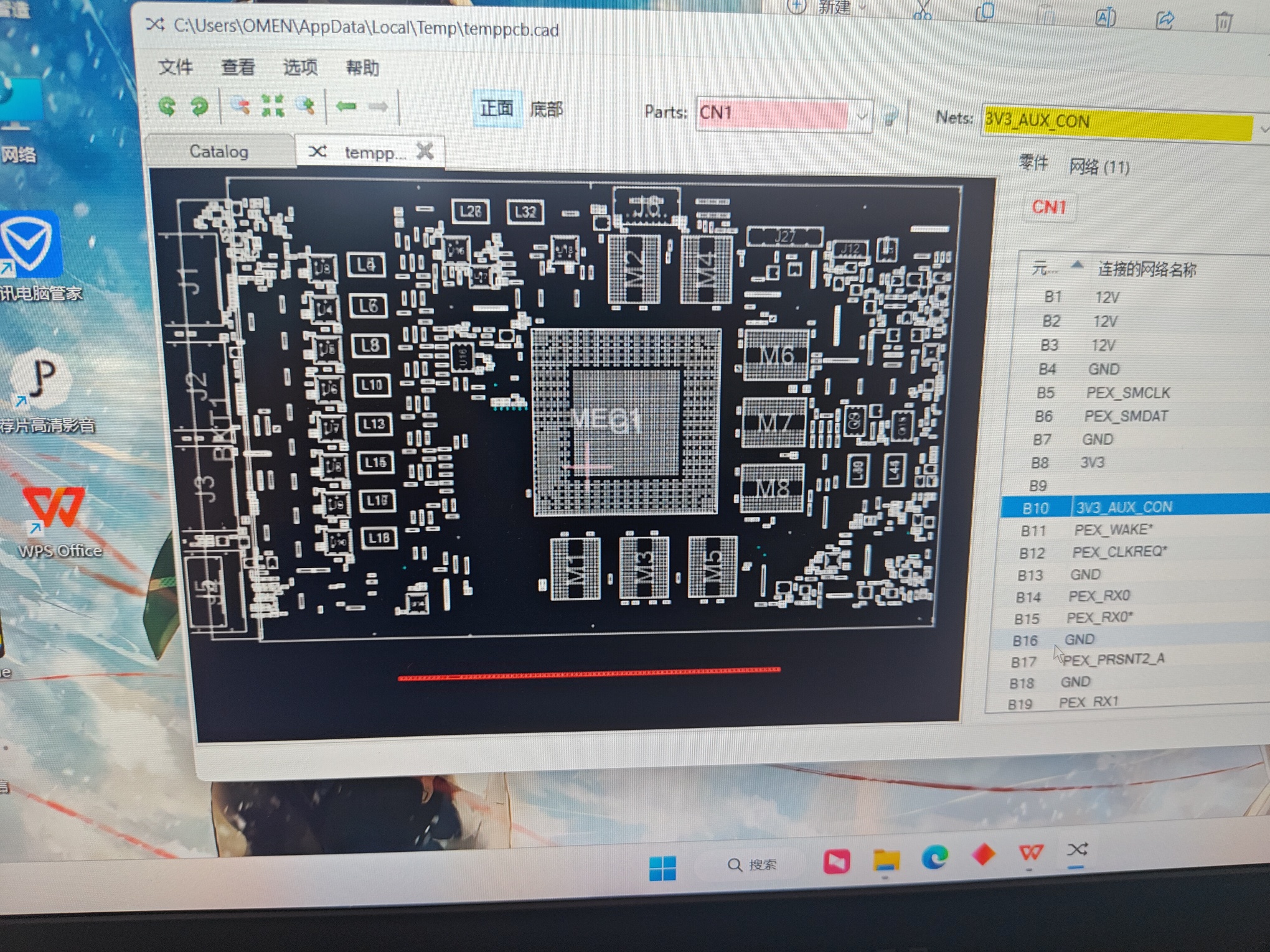The image size is (1270, 952).
Task: Switch to the Catalog tab
Action: [x=219, y=151]
